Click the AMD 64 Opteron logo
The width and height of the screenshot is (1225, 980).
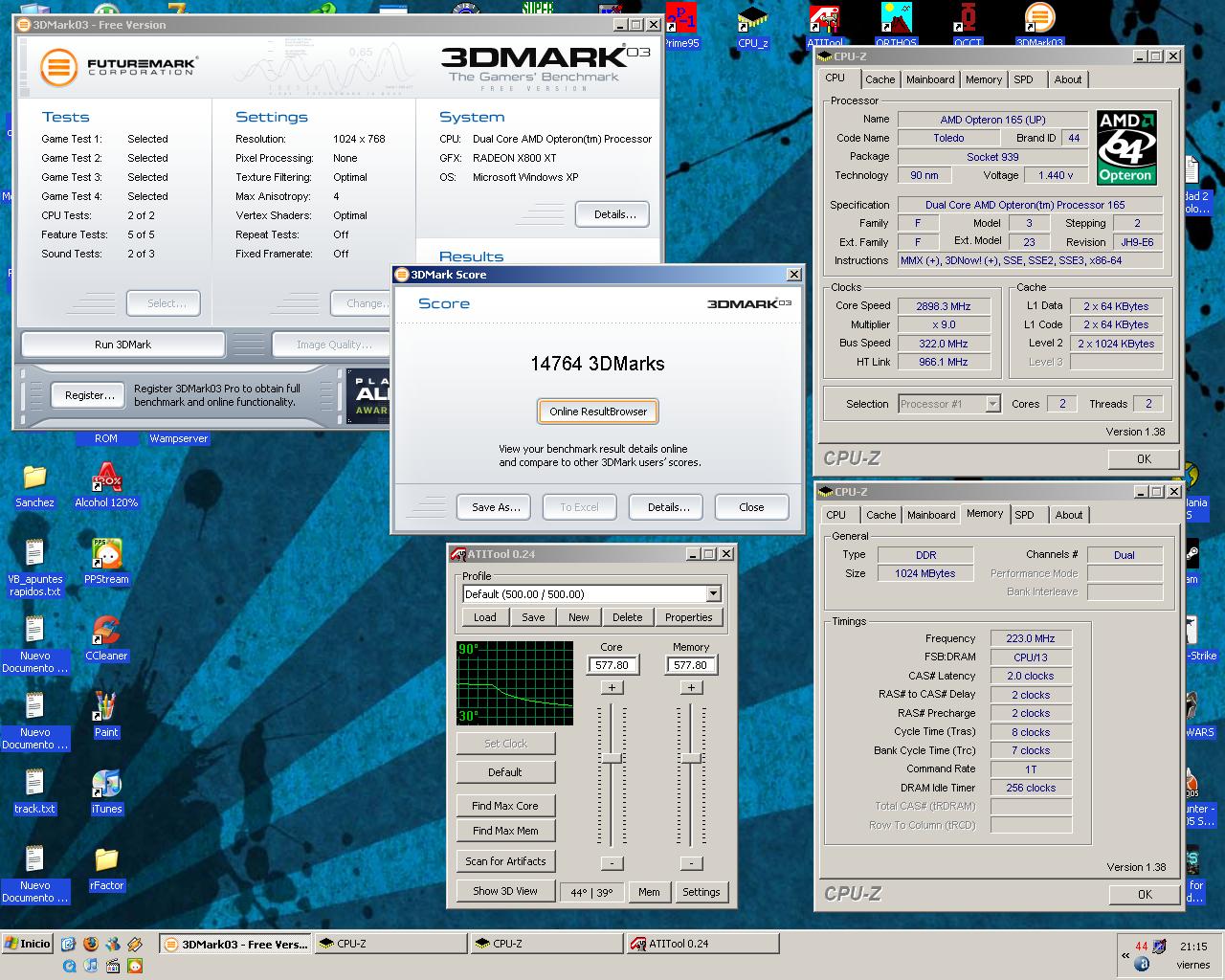coord(1126,147)
